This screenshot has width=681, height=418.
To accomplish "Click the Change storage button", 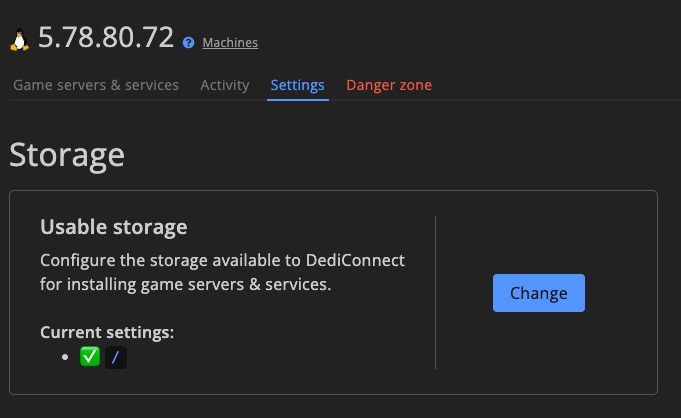I will [539, 293].
